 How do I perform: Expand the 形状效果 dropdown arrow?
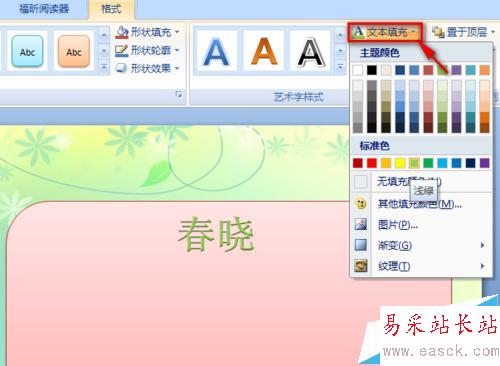[177, 68]
